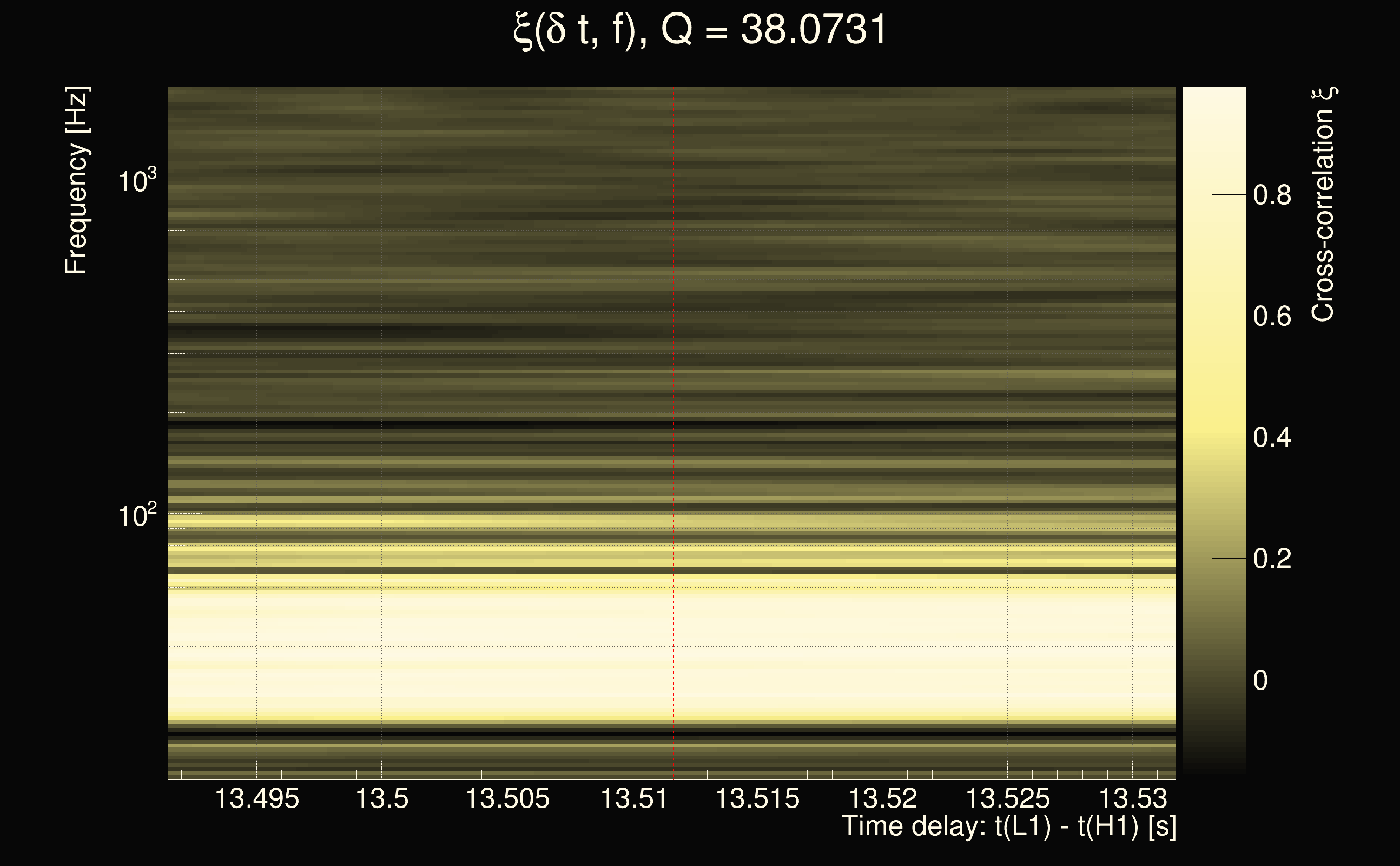Viewport: 1400px width, 866px height.
Task: Click the 0 mark on the colorbar
Action: coord(1260,680)
